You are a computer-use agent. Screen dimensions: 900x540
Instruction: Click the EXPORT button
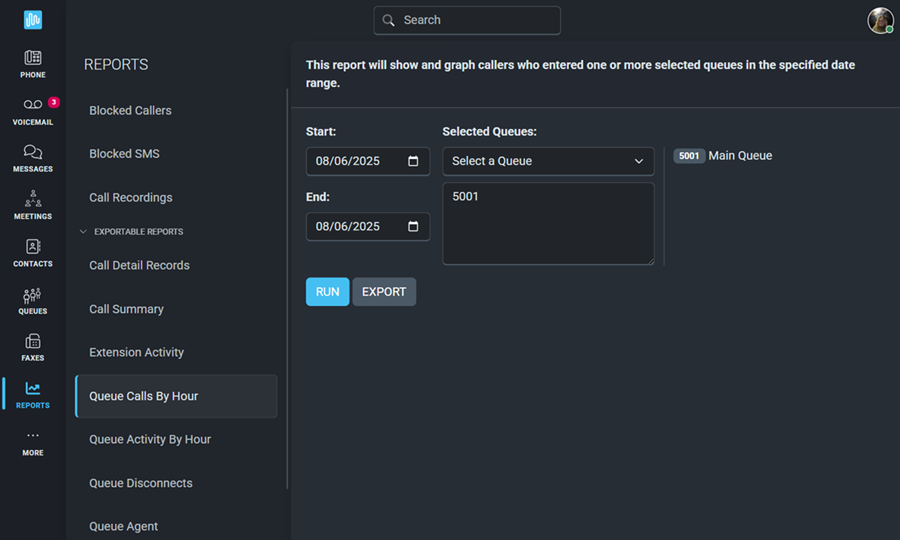[384, 292]
